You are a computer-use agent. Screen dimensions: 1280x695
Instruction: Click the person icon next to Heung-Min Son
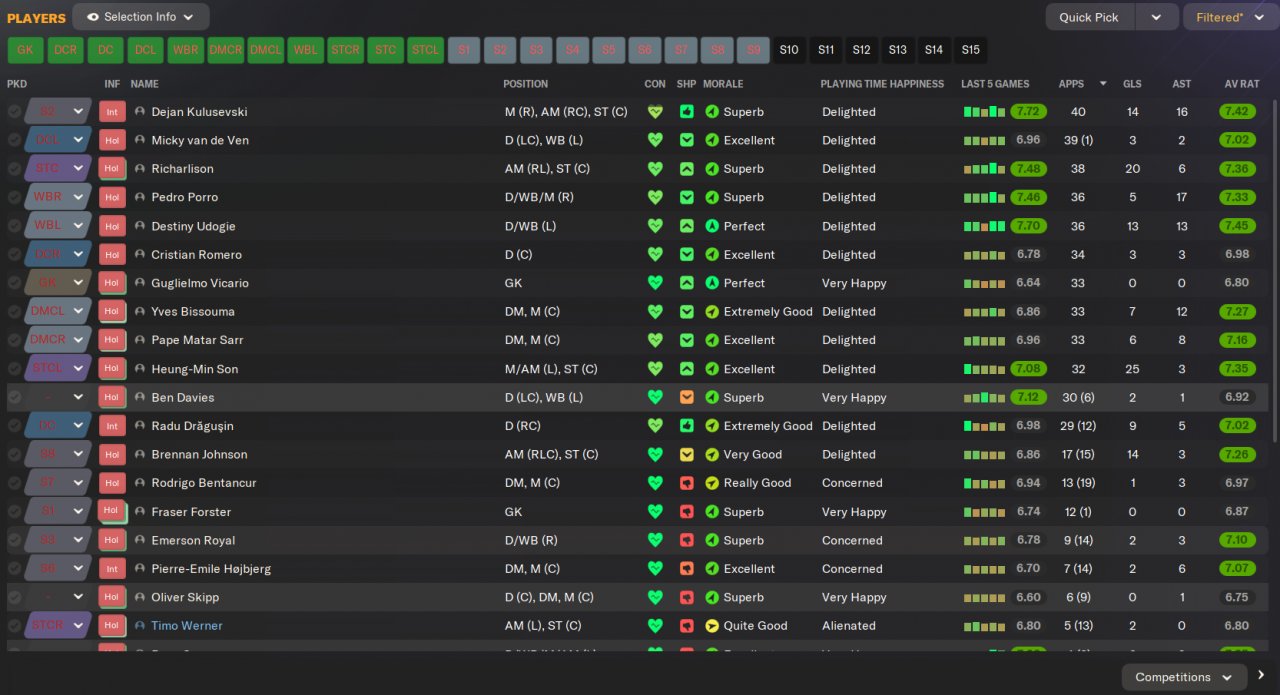pyautogui.click(x=140, y=369)
